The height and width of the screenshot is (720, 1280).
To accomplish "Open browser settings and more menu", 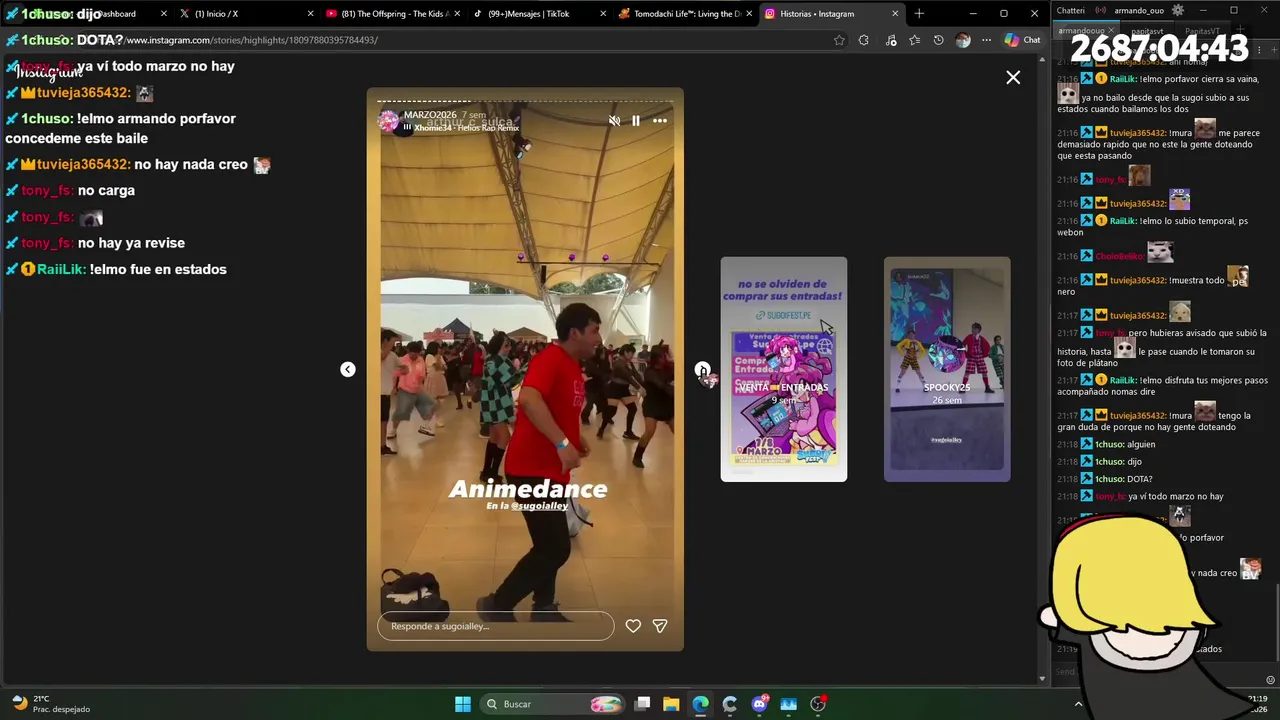I will tap(986, 40).
